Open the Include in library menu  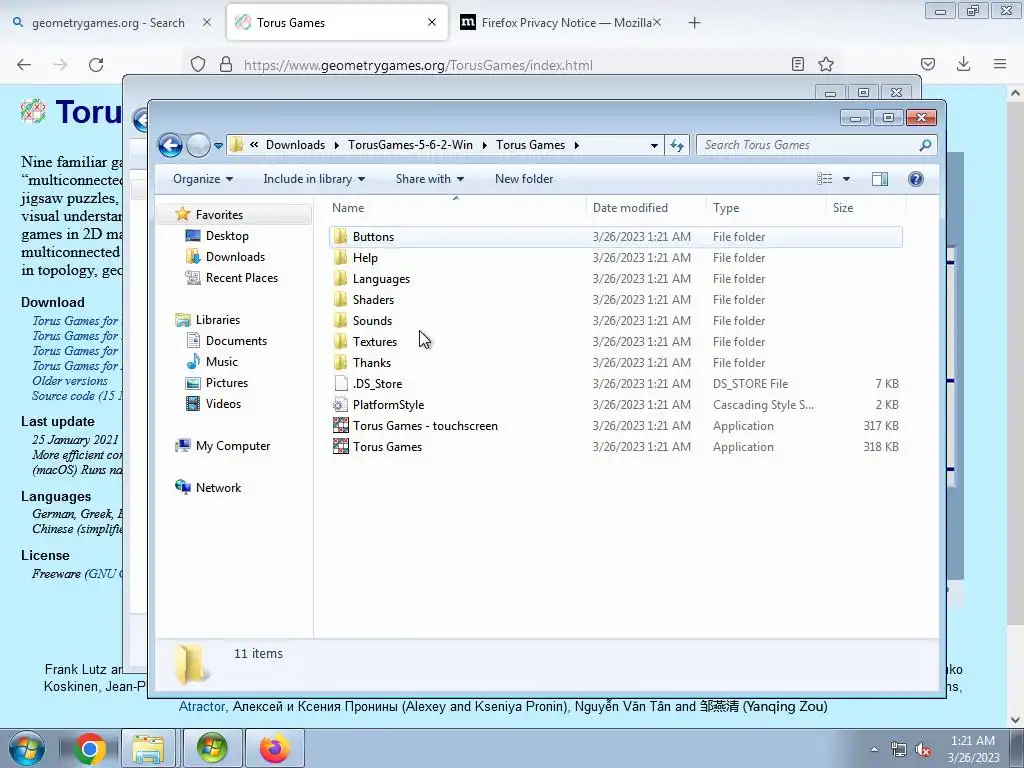coord(314,179)
